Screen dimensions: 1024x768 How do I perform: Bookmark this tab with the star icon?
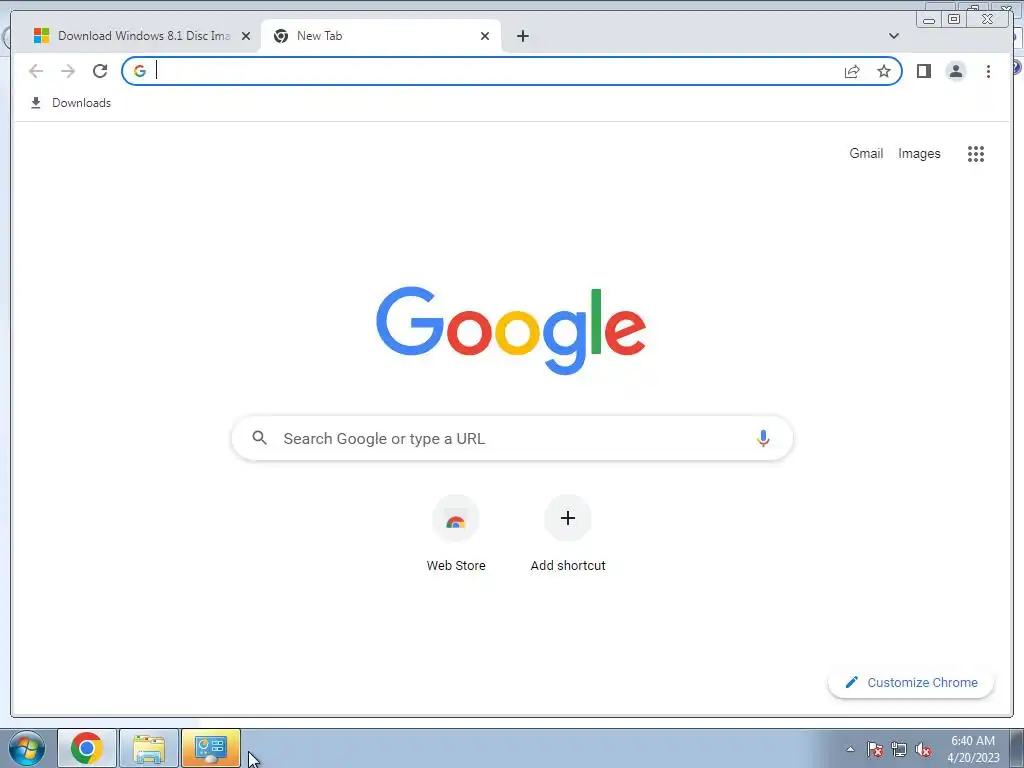tap(884, 71)
